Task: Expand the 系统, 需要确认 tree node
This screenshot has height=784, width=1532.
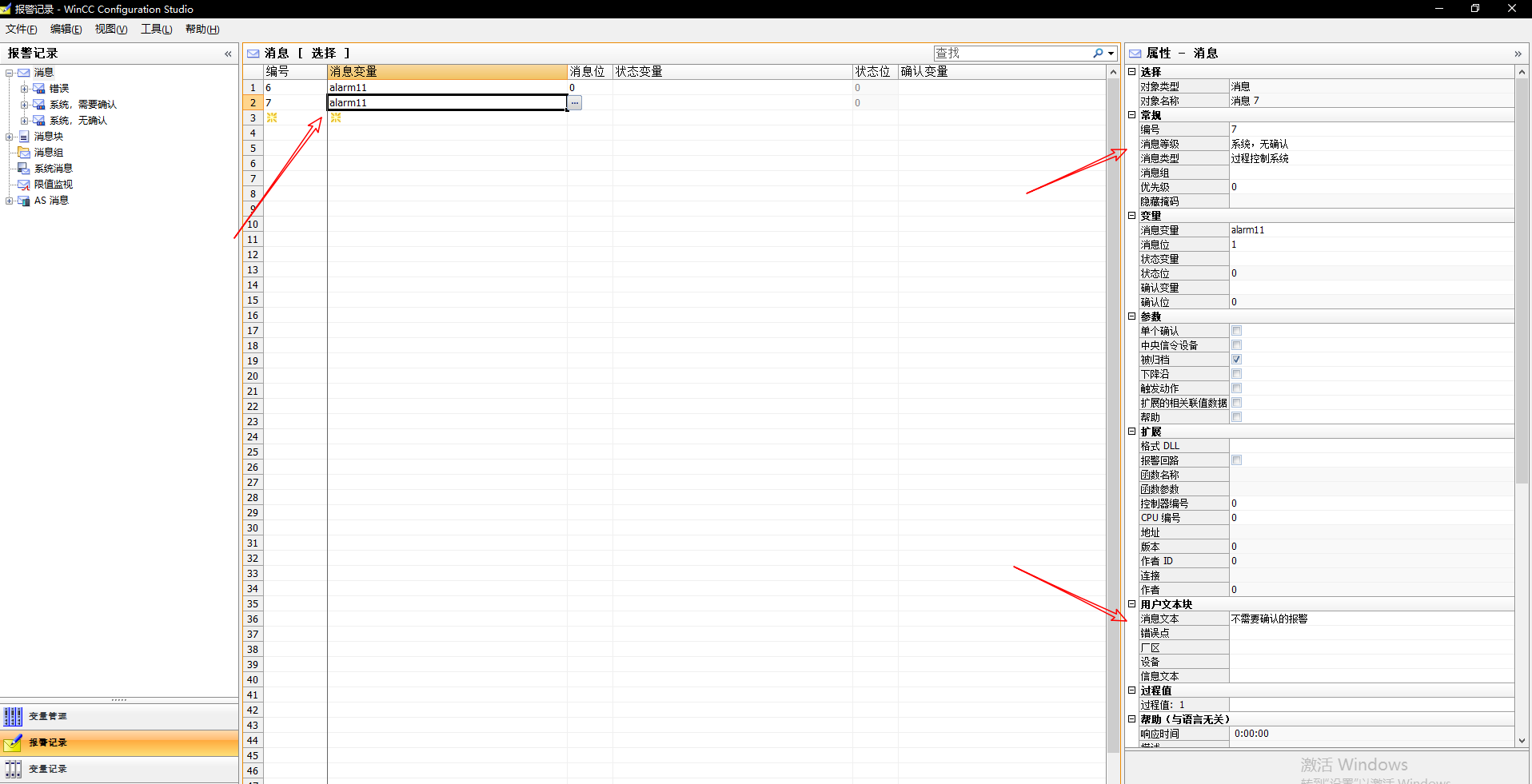Action: 24,105
